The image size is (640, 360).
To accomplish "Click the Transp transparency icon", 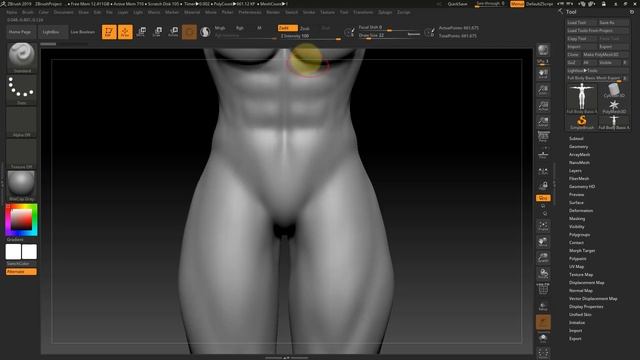I will click(x=543, y=306).
